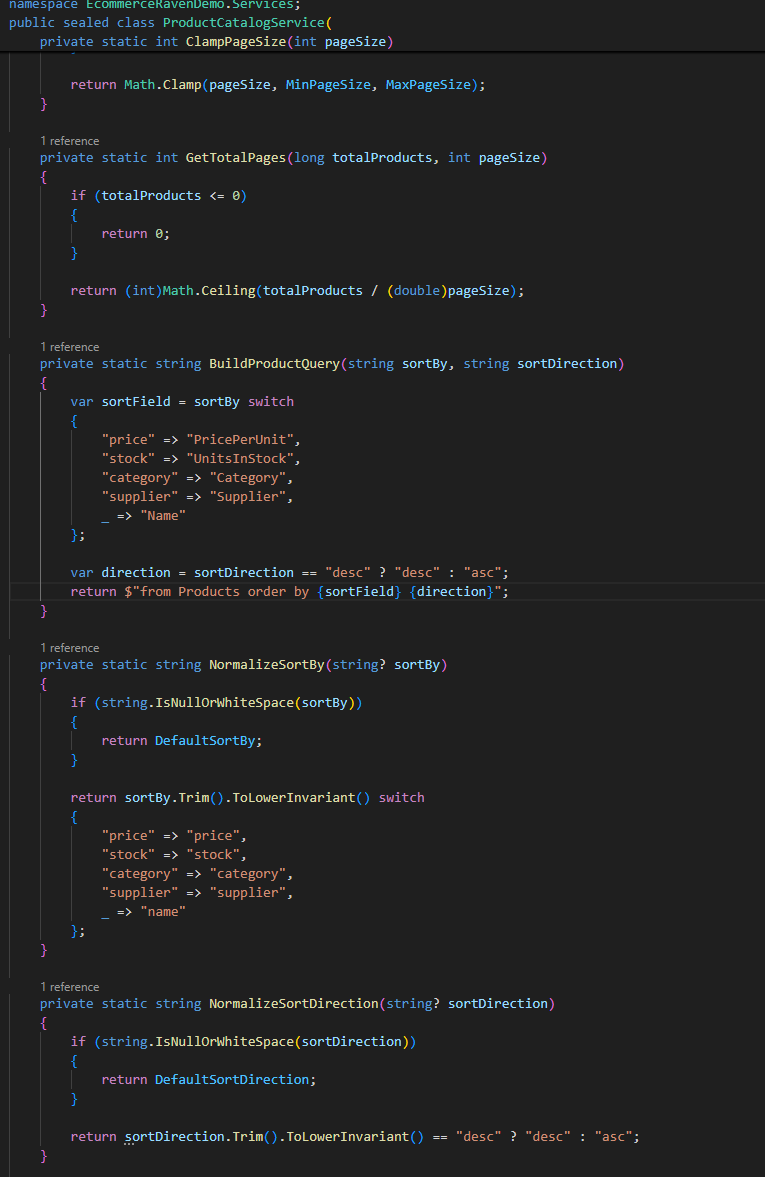The height and width of the screenshot is (1177, 765).
Task: Select the ClampPageSize sticky scroll header line
Action: [216, 42]
